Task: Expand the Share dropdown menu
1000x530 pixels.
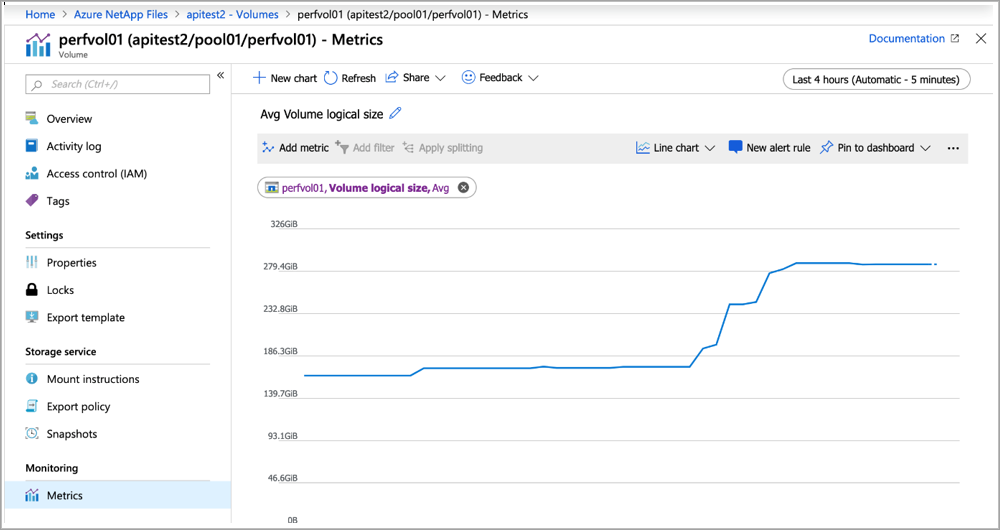Action: tap(415, 78)
